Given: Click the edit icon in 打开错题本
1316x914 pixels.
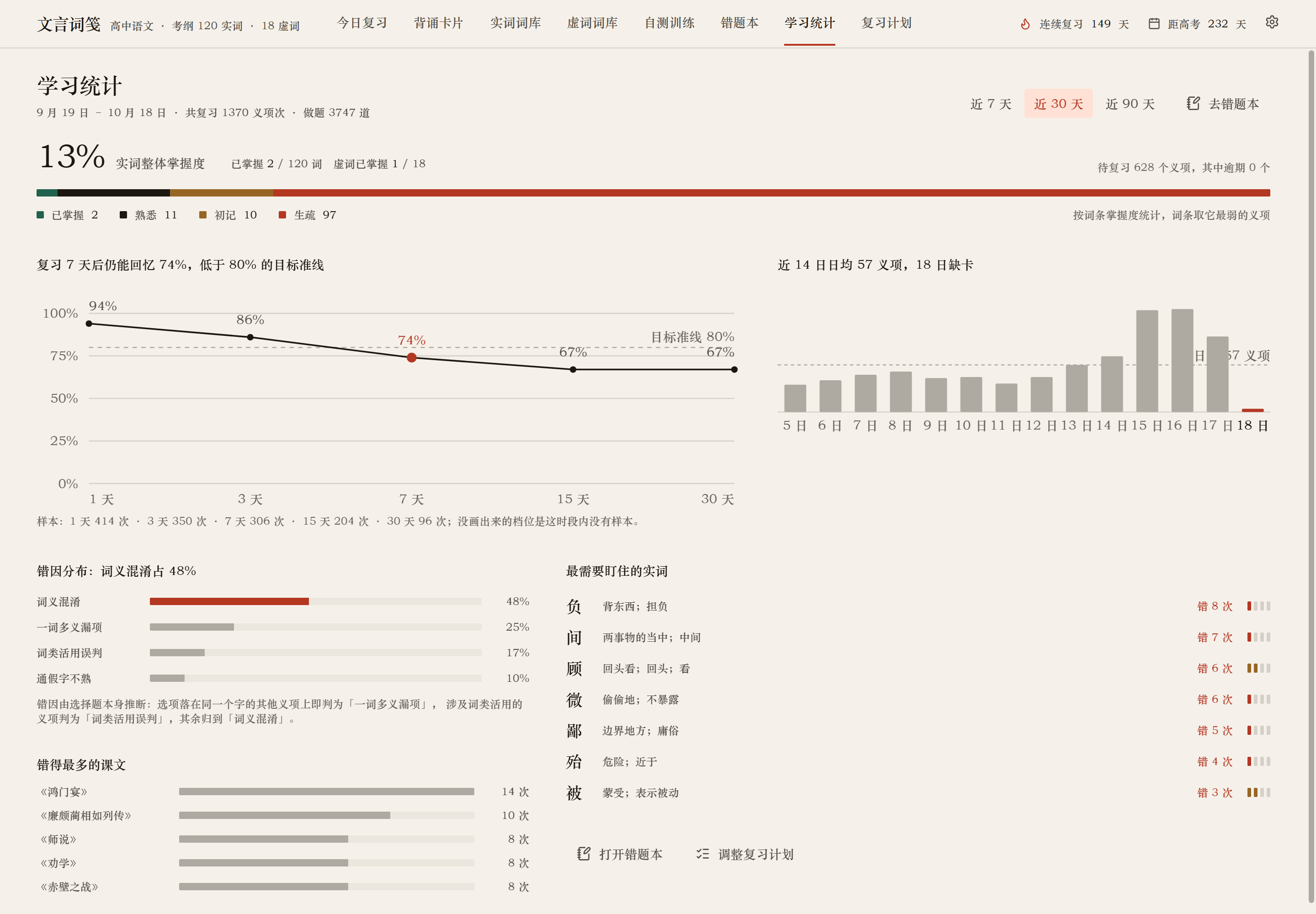Looking at the screenshot, I should [584, 854].
